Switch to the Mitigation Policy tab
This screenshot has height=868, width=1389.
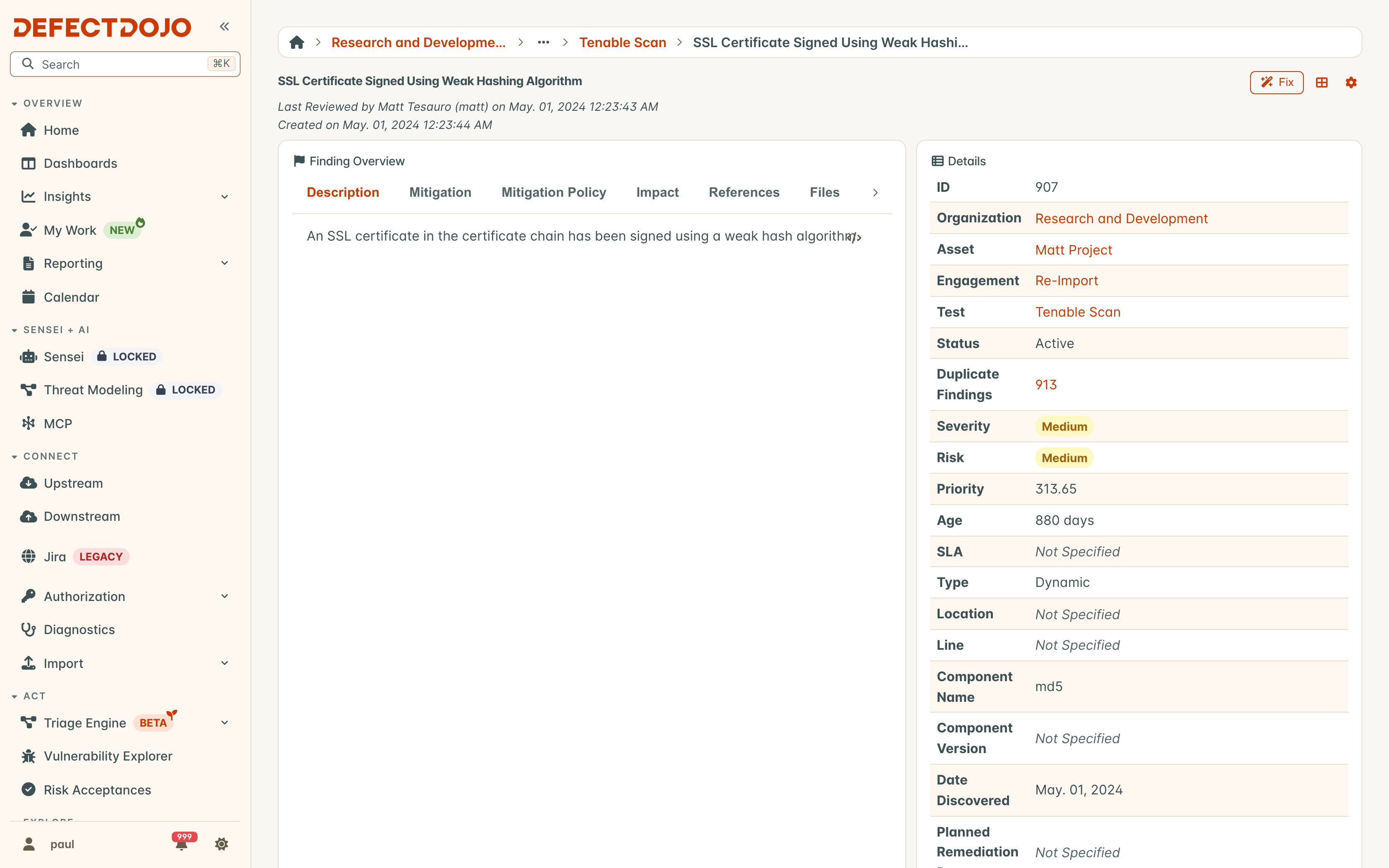point(554,193)
